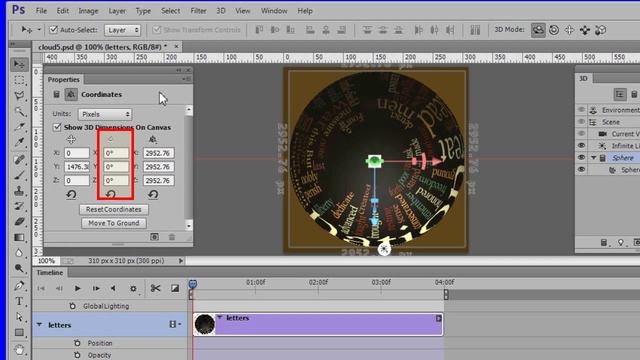Toggle Opacity keyframe stopwatch
The width and height of the screenshot is (640, 360).
77,355
